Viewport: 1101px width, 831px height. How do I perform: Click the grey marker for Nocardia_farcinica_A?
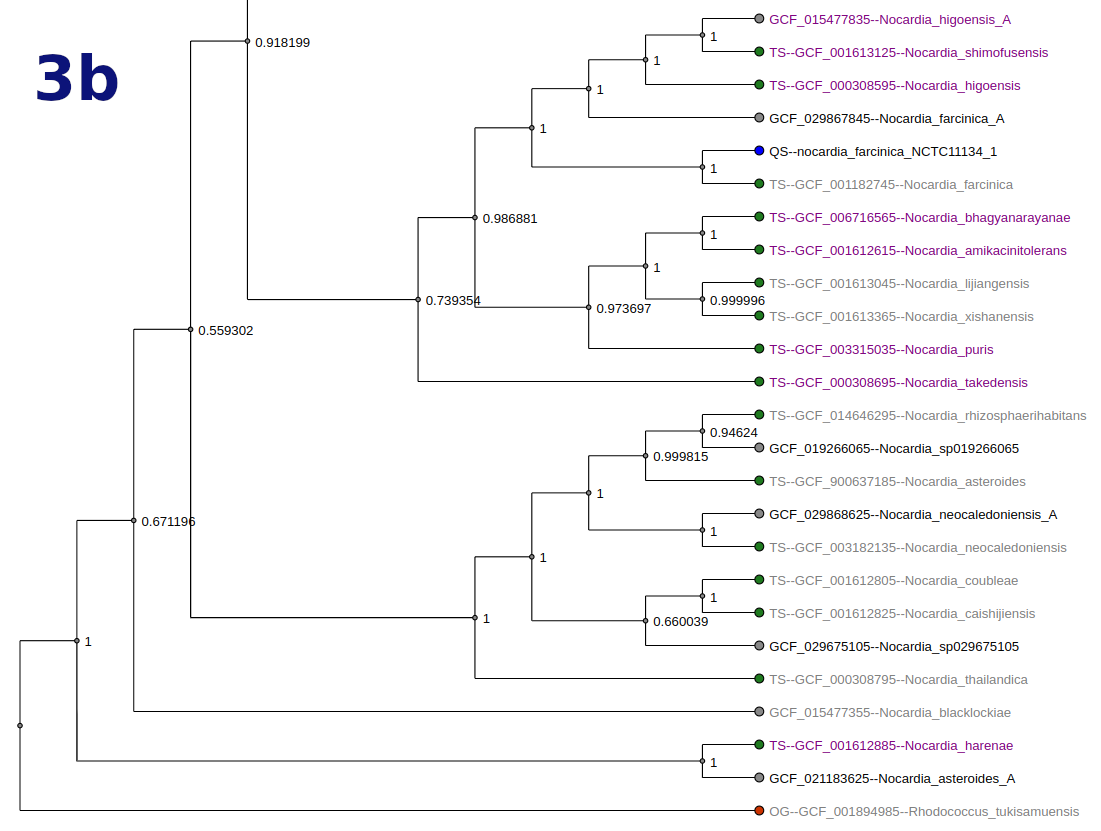pos(759,117)
